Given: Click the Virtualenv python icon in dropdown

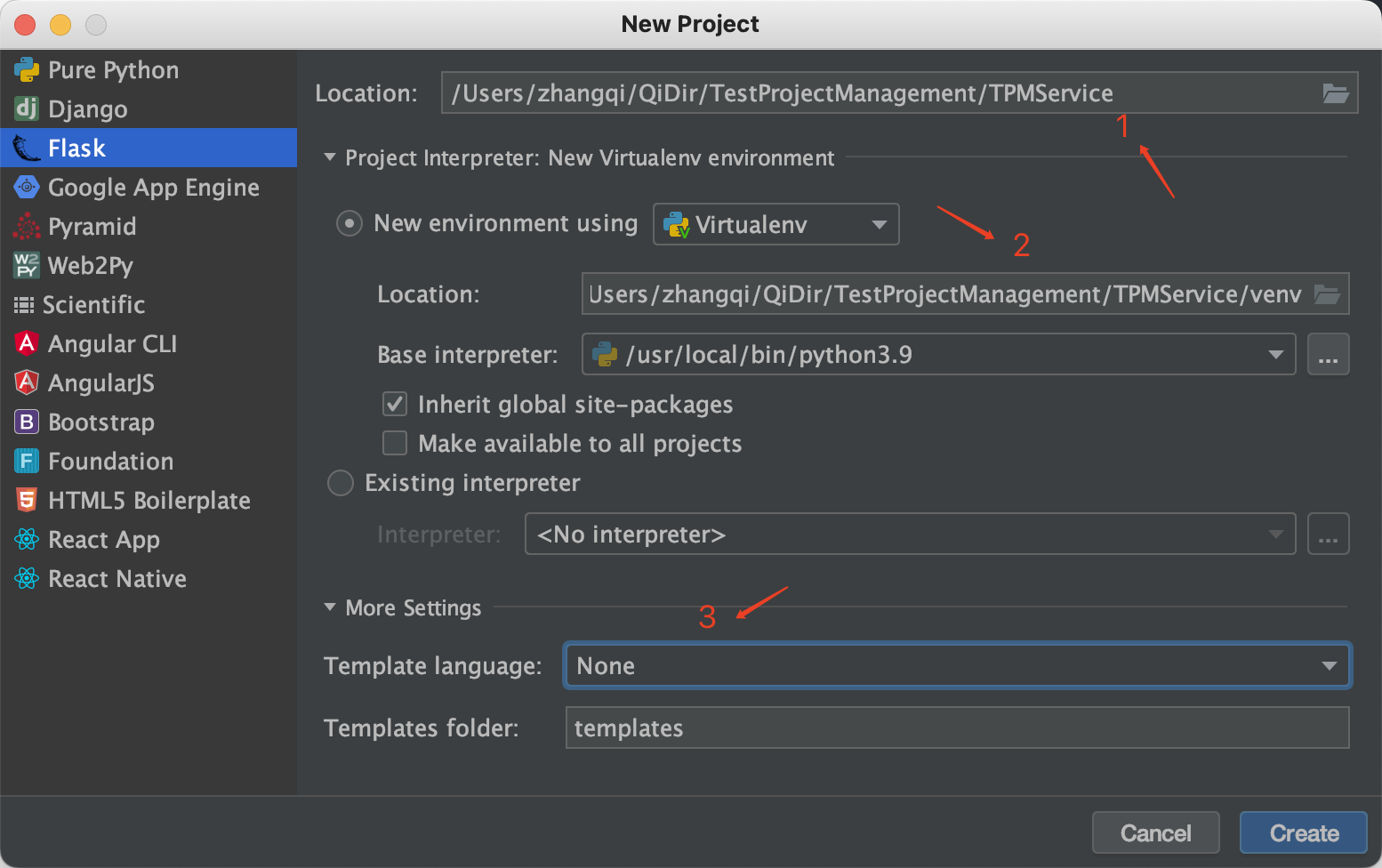Looking at the screenshot, I should [677, 224].
